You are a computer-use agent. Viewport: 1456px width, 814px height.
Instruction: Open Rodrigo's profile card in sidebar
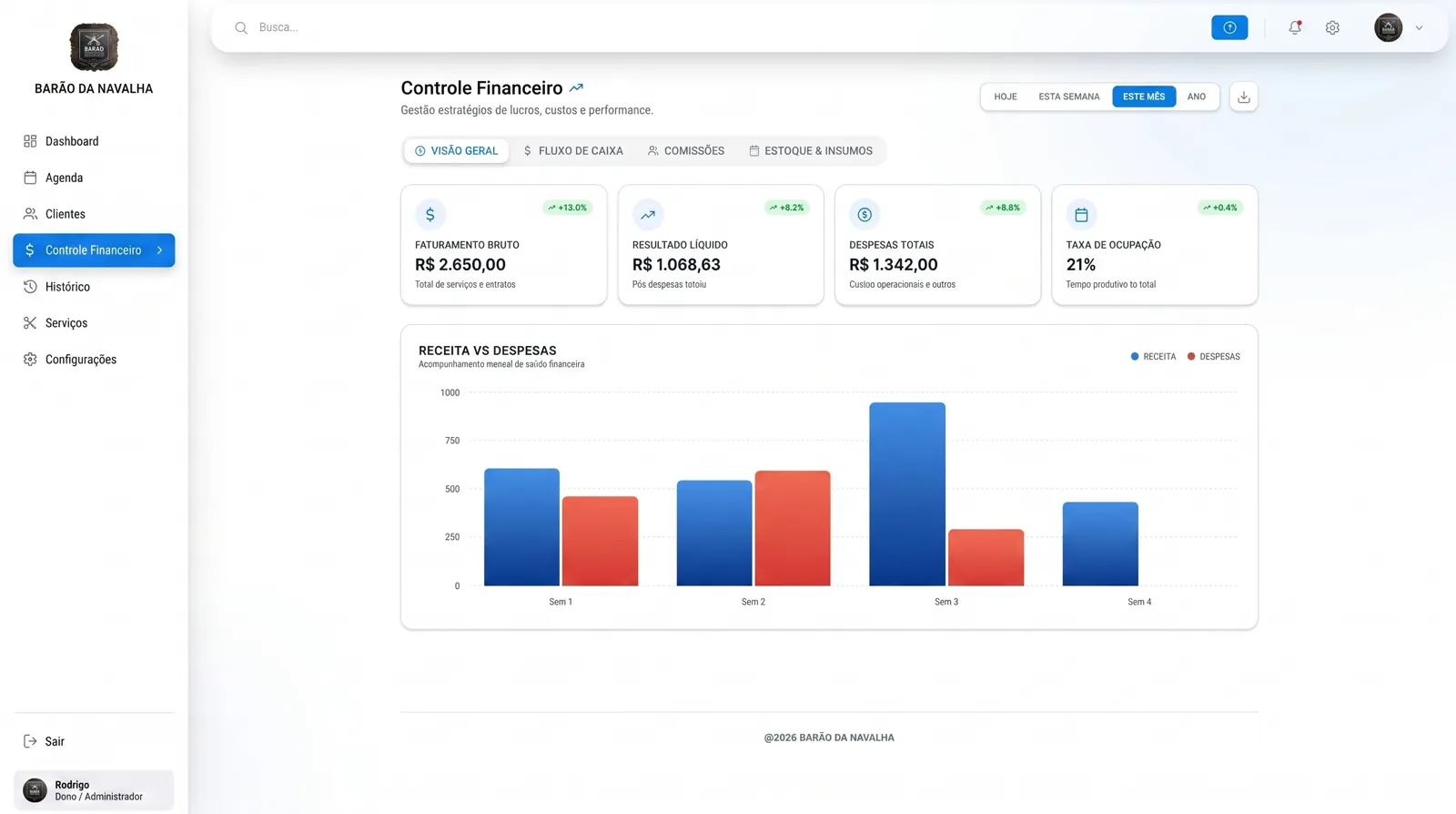click(94, 790)
